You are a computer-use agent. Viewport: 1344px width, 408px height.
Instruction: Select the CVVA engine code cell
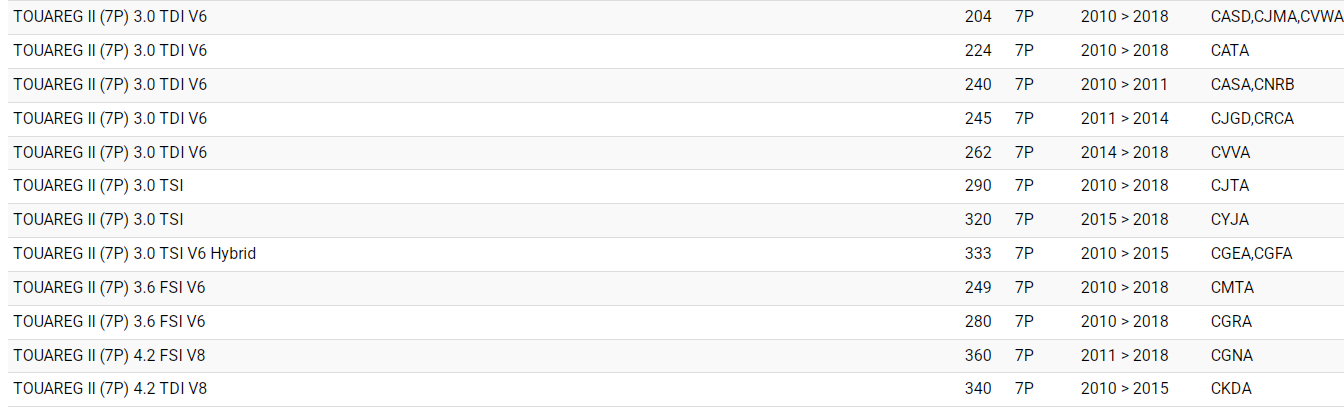pyautogui.click(x=1230, y=153)
